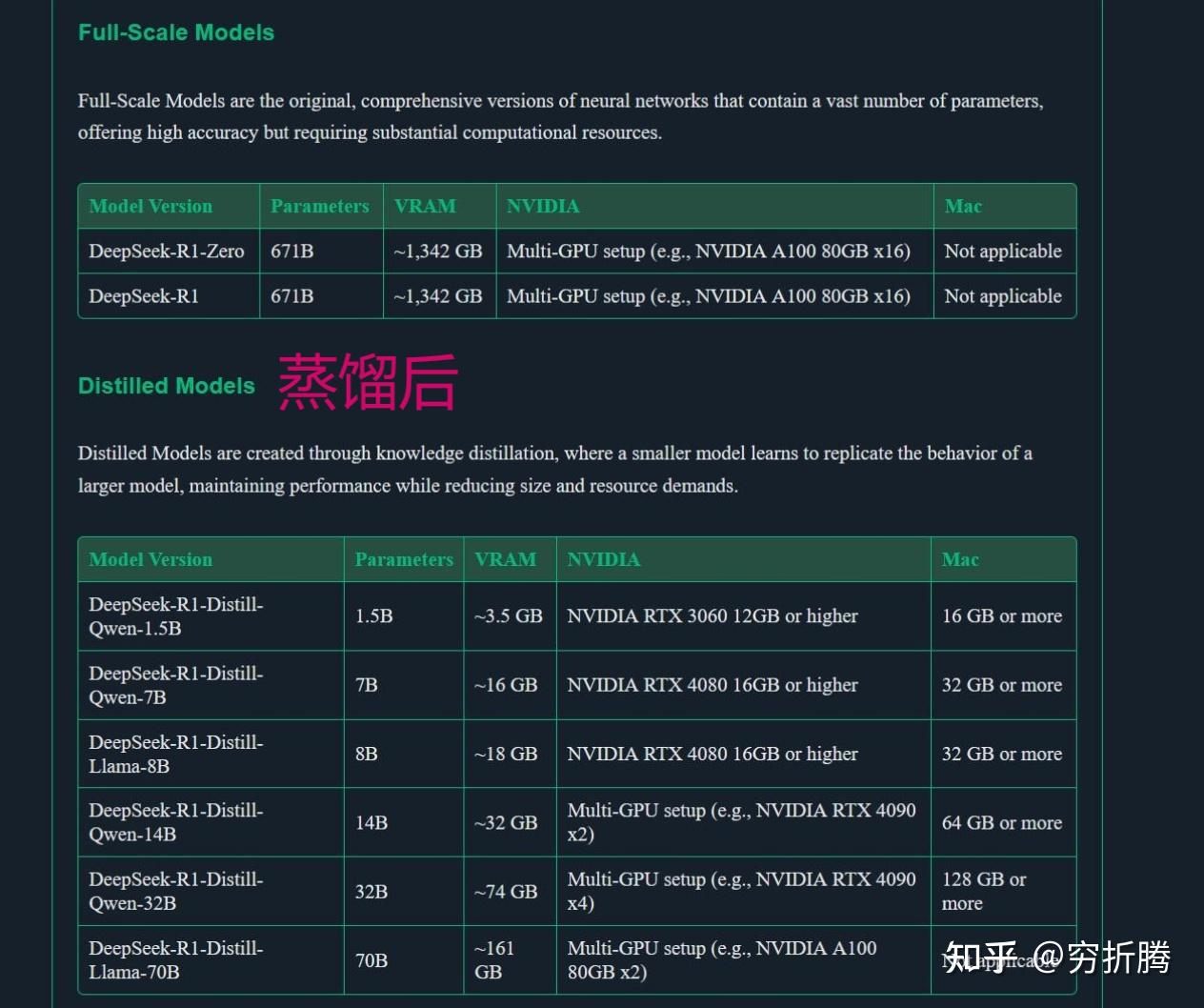Click the RTX 4090 x2 multi-GPU cell

pos(742,822)
